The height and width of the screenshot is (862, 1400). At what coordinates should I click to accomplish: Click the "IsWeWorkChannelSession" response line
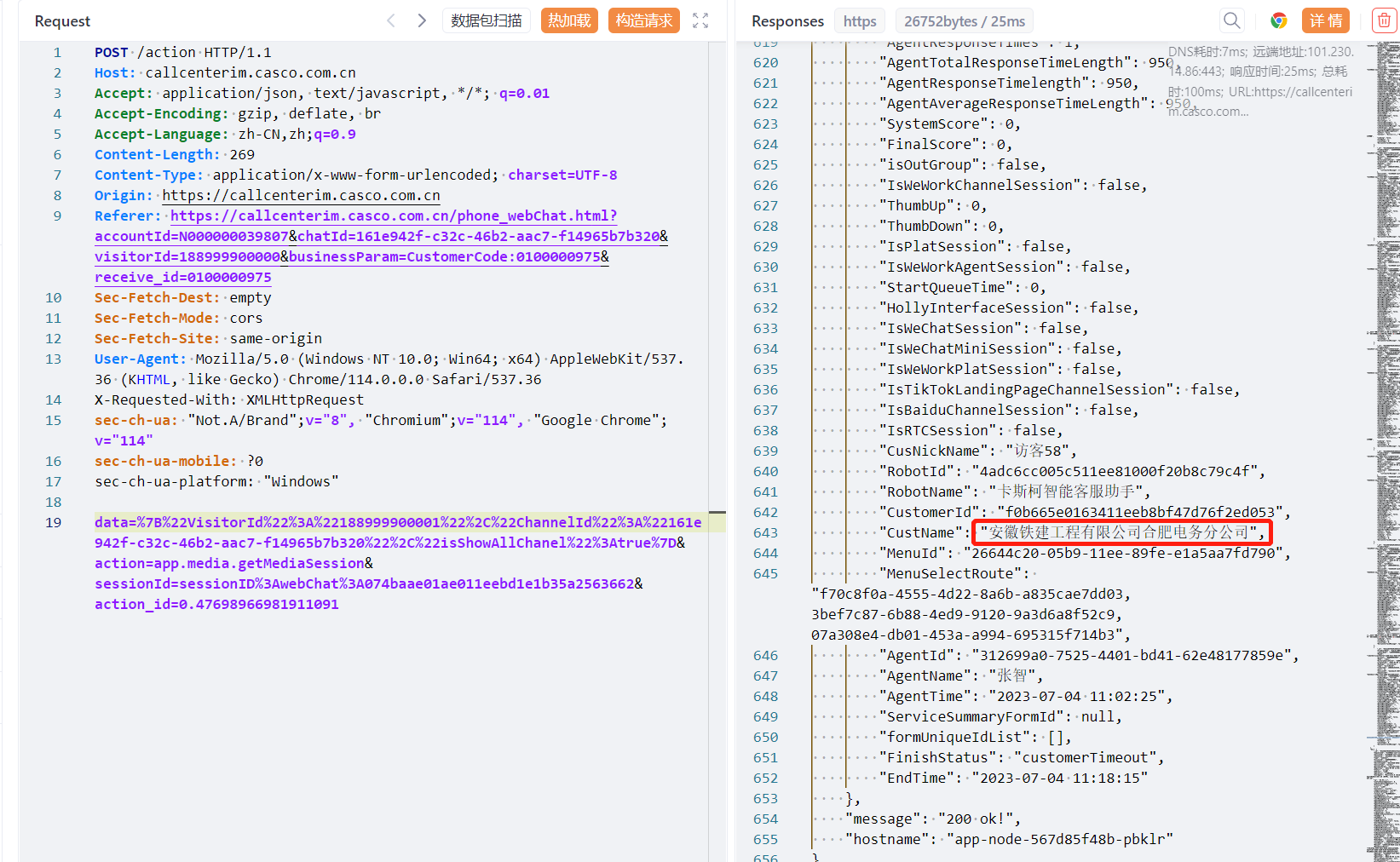click(x=1013, y=185)
